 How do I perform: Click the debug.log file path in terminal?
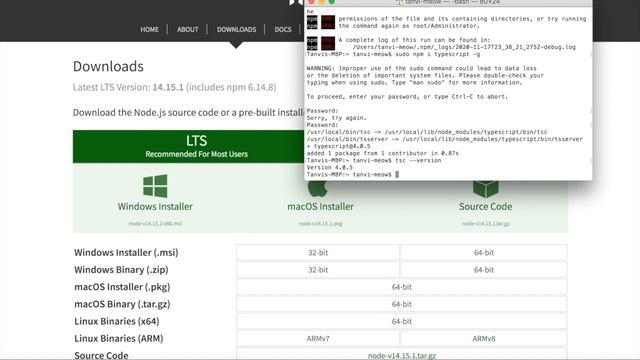(464, 47)
